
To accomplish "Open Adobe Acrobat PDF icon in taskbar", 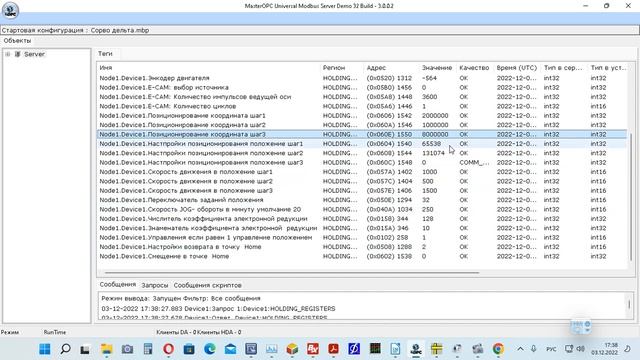I will click(333, 349).
